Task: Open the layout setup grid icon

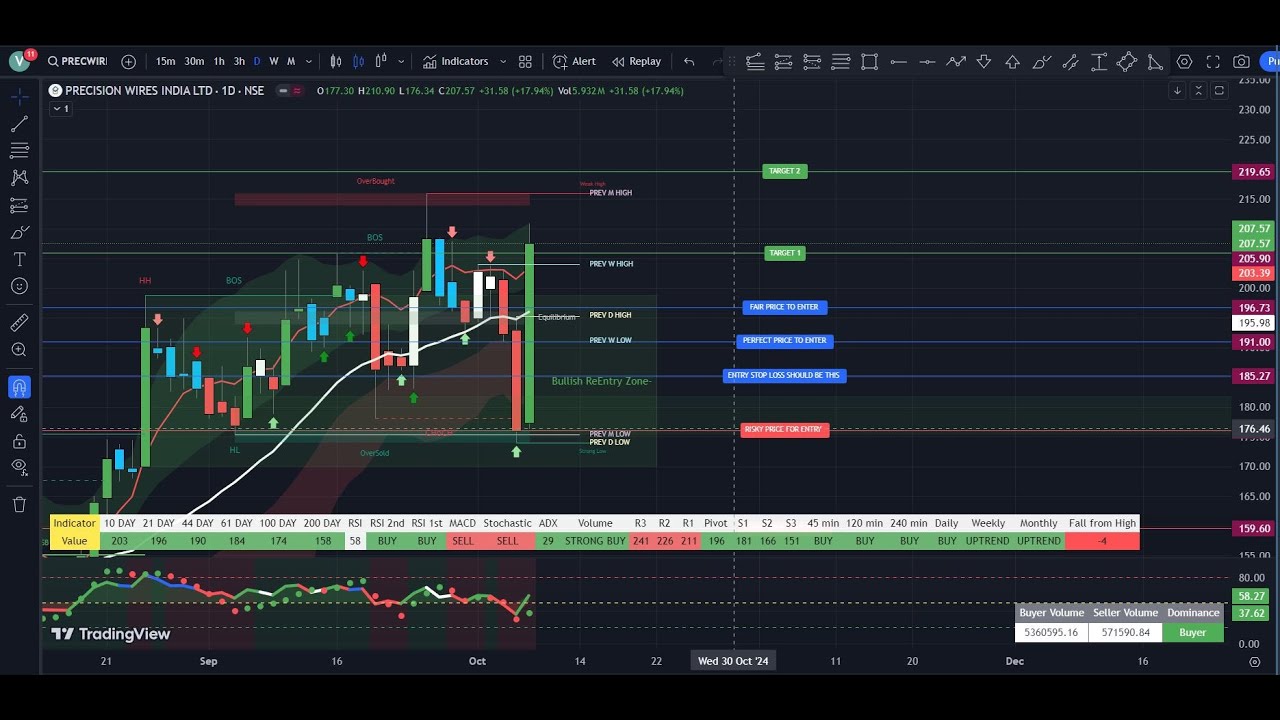Action: (525, 61)
